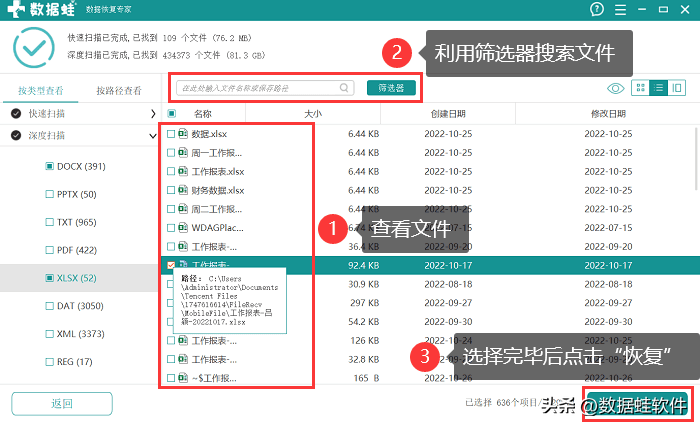Viewport: 700px width, 427px height.
Task: Tick checkbox for 周一工作报... file
Action: pos(171,153)
